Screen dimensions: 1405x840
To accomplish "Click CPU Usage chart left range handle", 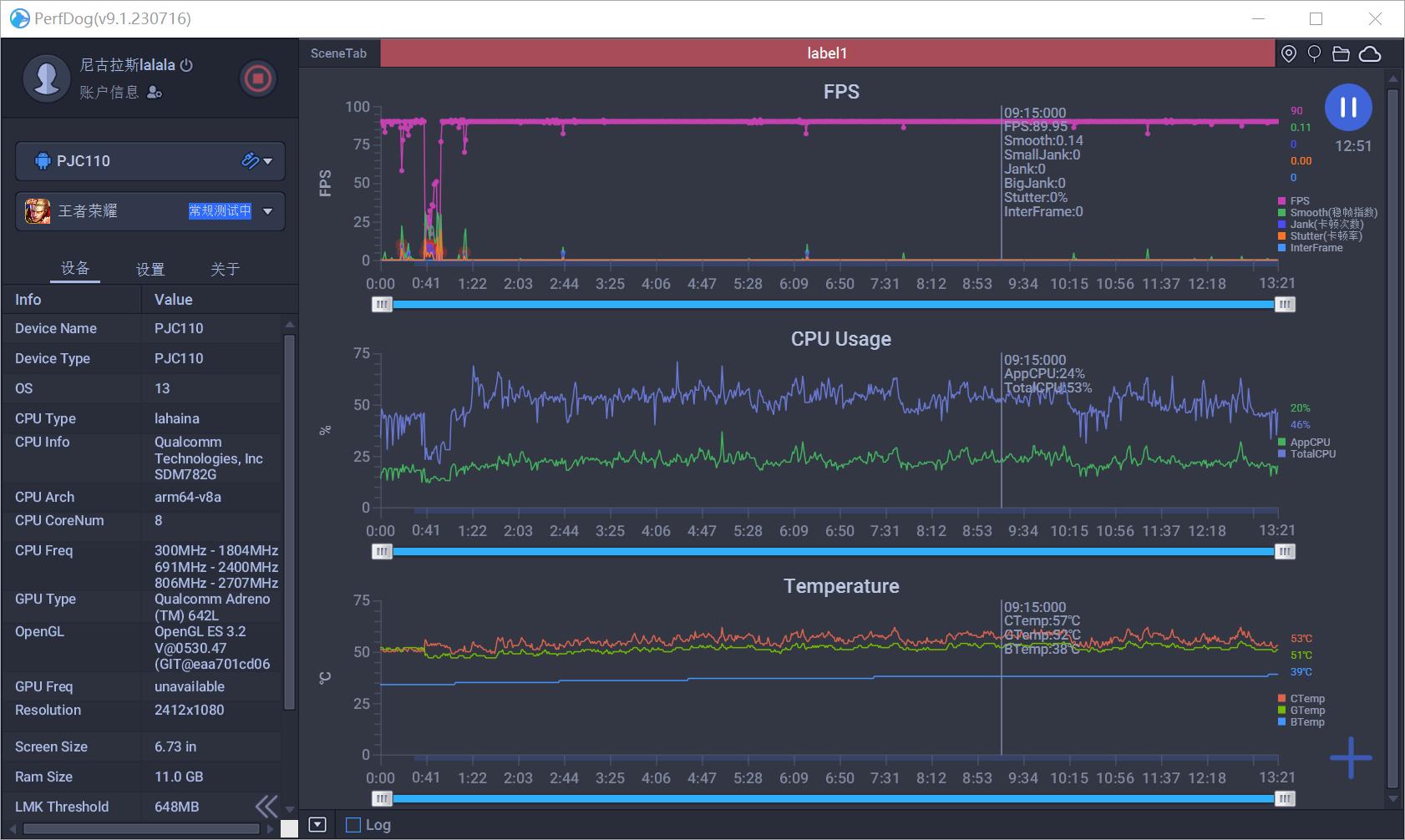I will tap(382, 552).
